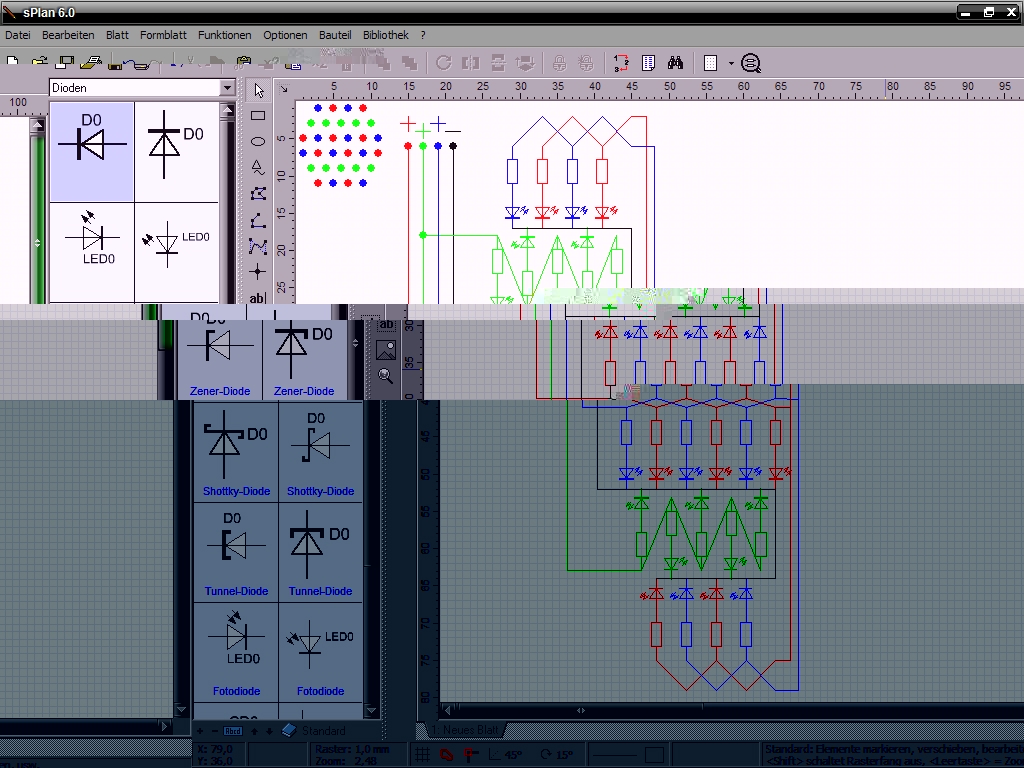Choose the node junction tool
This screenshot has height=768, width=1024.
[x=258, y=271]
